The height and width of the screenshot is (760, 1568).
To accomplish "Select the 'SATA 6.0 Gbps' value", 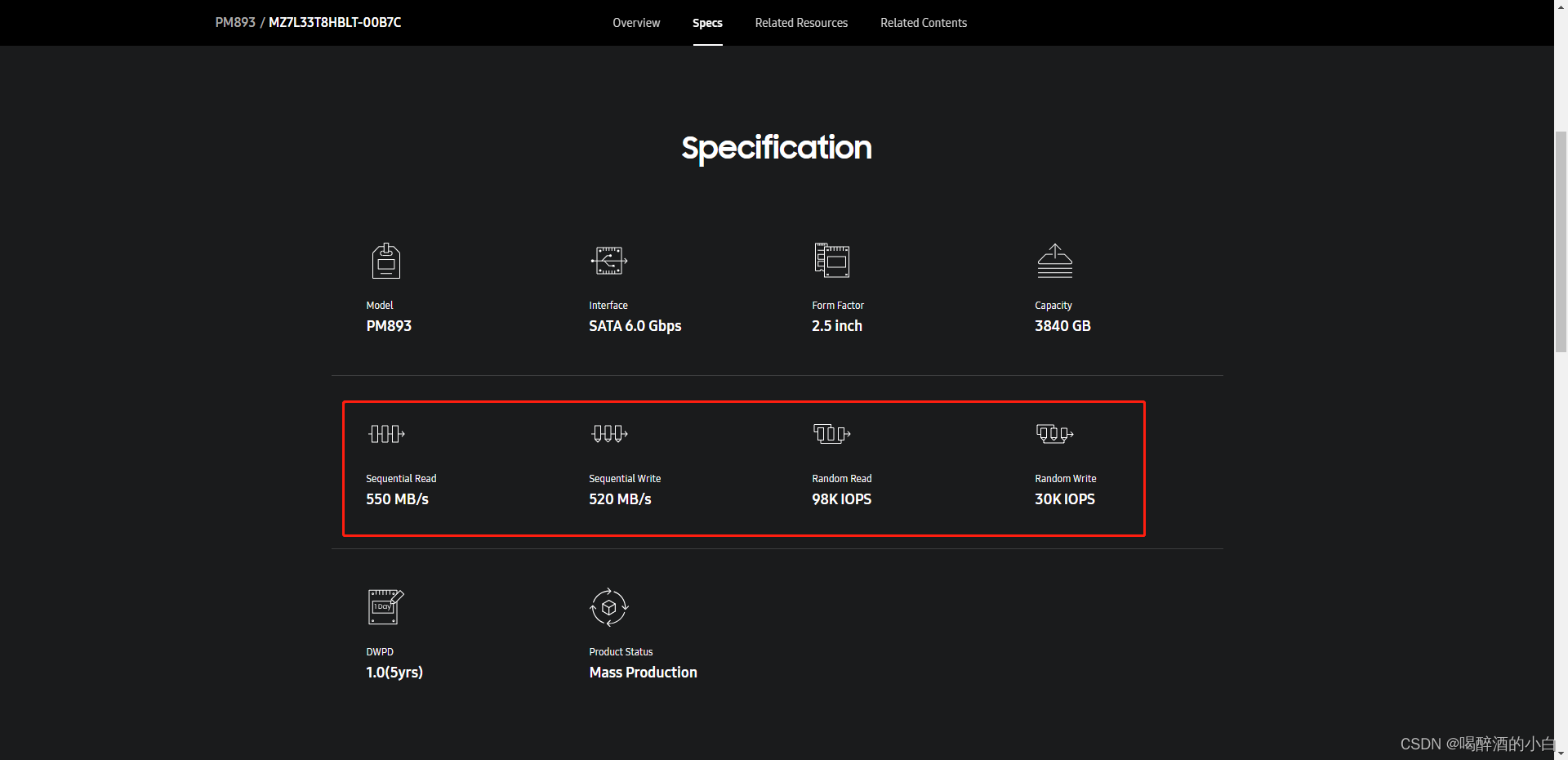I will (x=635, y=326).
